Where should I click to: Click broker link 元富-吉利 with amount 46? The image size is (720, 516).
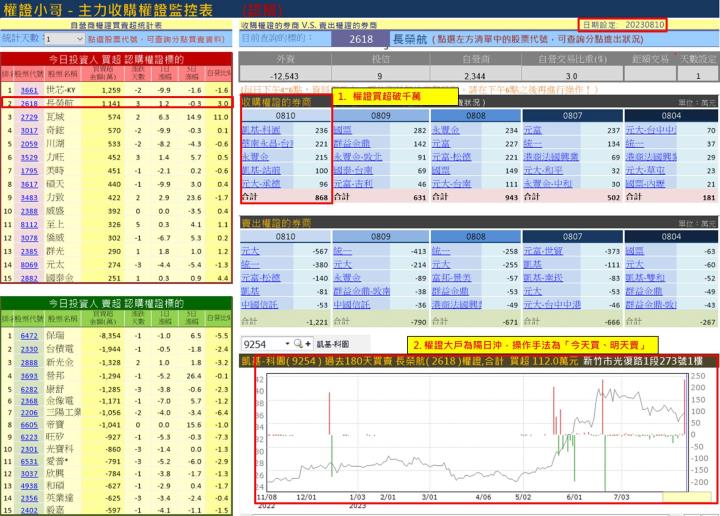[353, 184]
